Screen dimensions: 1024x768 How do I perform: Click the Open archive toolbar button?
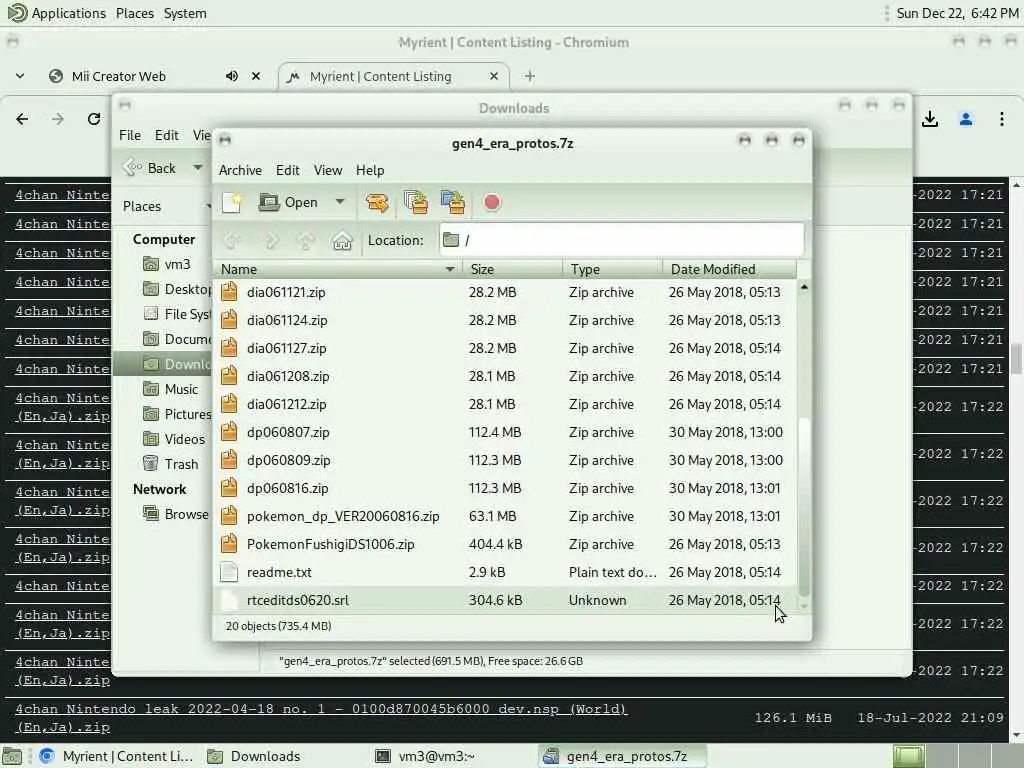289,202
